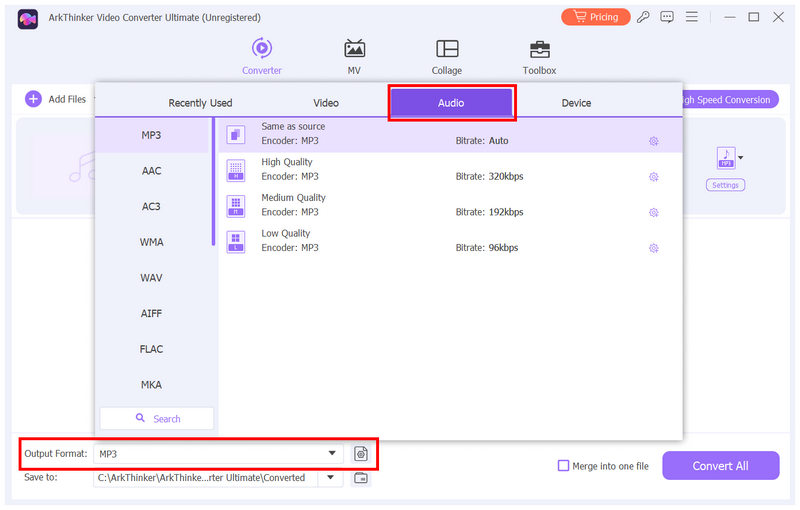Click the Settings button under MP3 icon
This screenshot has height=510, width=800.
[726, 185]
